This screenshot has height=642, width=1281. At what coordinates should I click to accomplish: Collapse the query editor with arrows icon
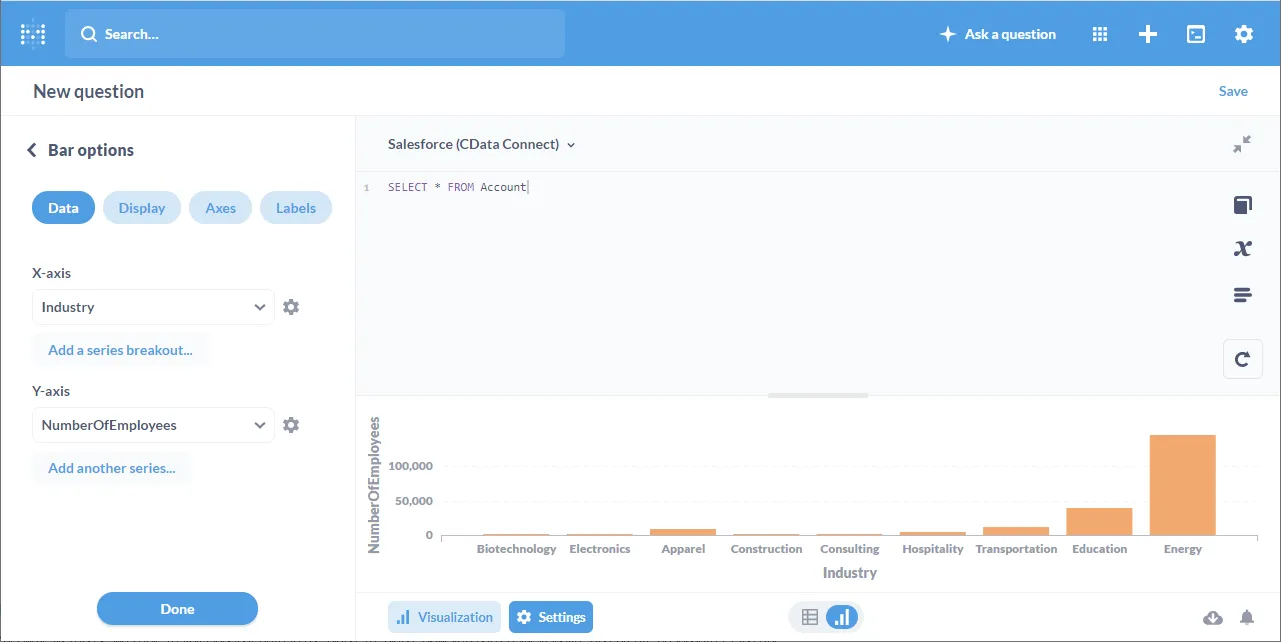click(x=1242, y=145)
